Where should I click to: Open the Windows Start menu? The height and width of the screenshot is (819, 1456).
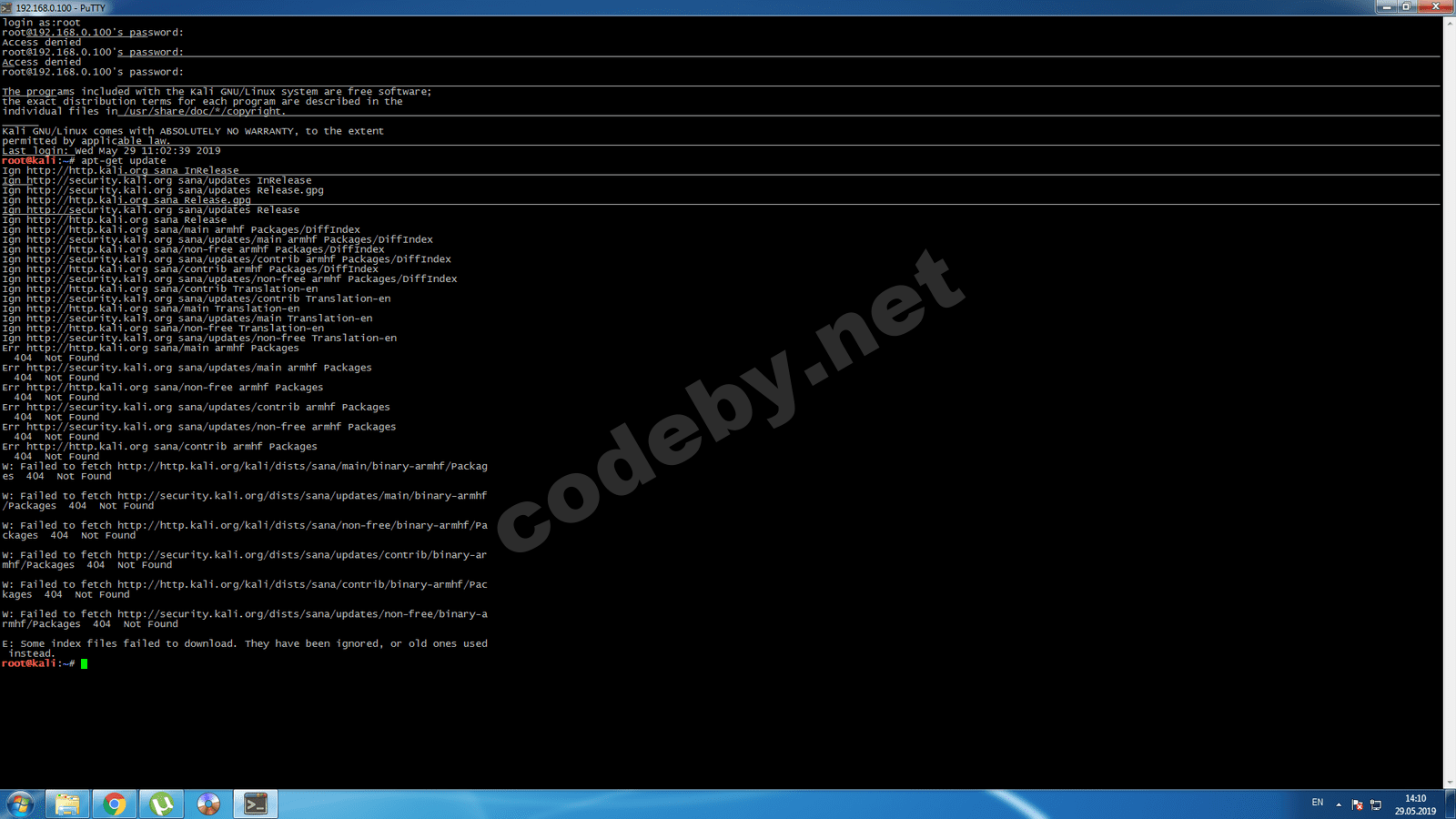coord(20,804)
